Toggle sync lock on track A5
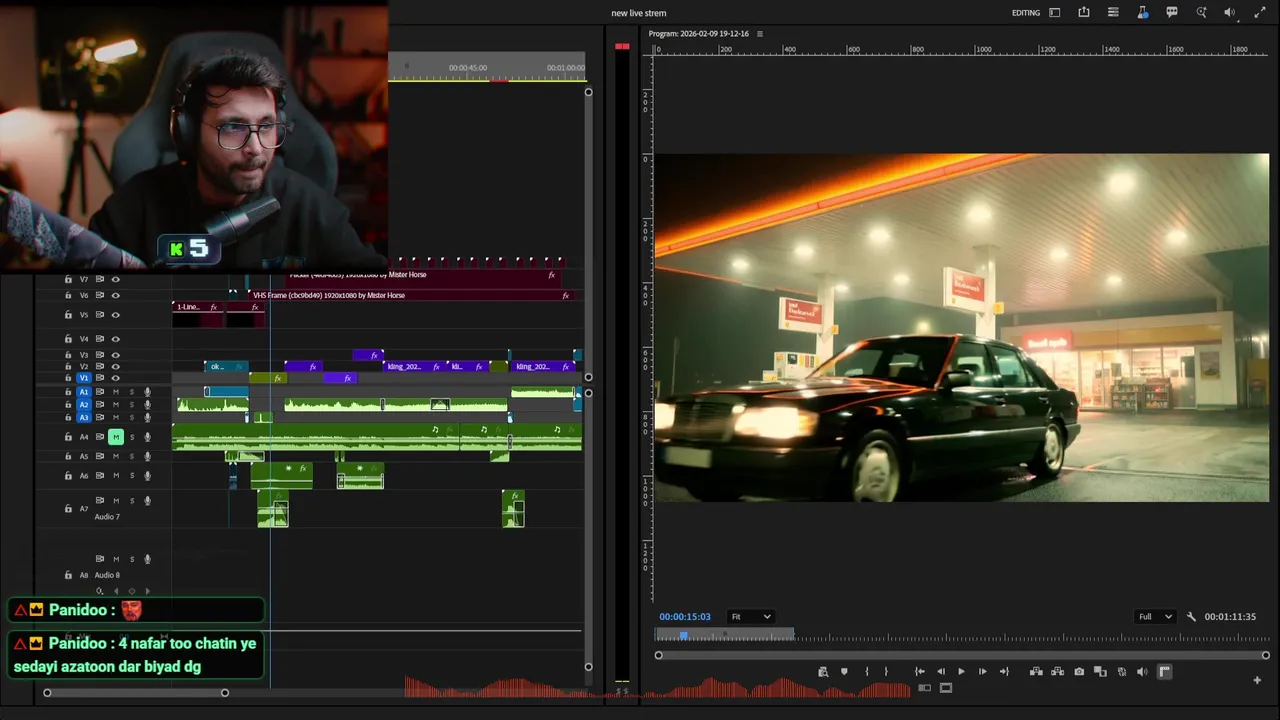1280x720 pixels. [x=100, y=457]
